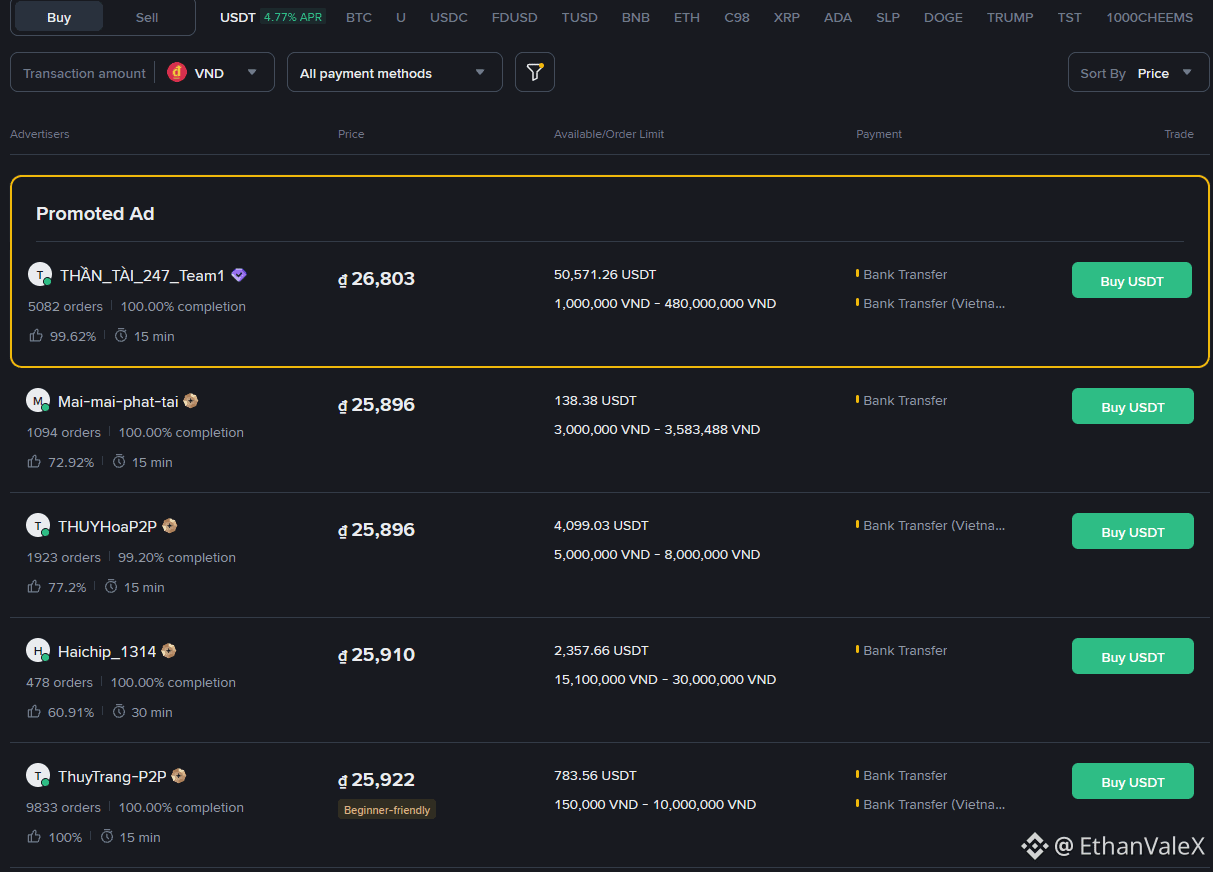Screen dimensions: 1213x872
Task: Click thumbs-up icon beside 60.91% rating
Action: 35,712
